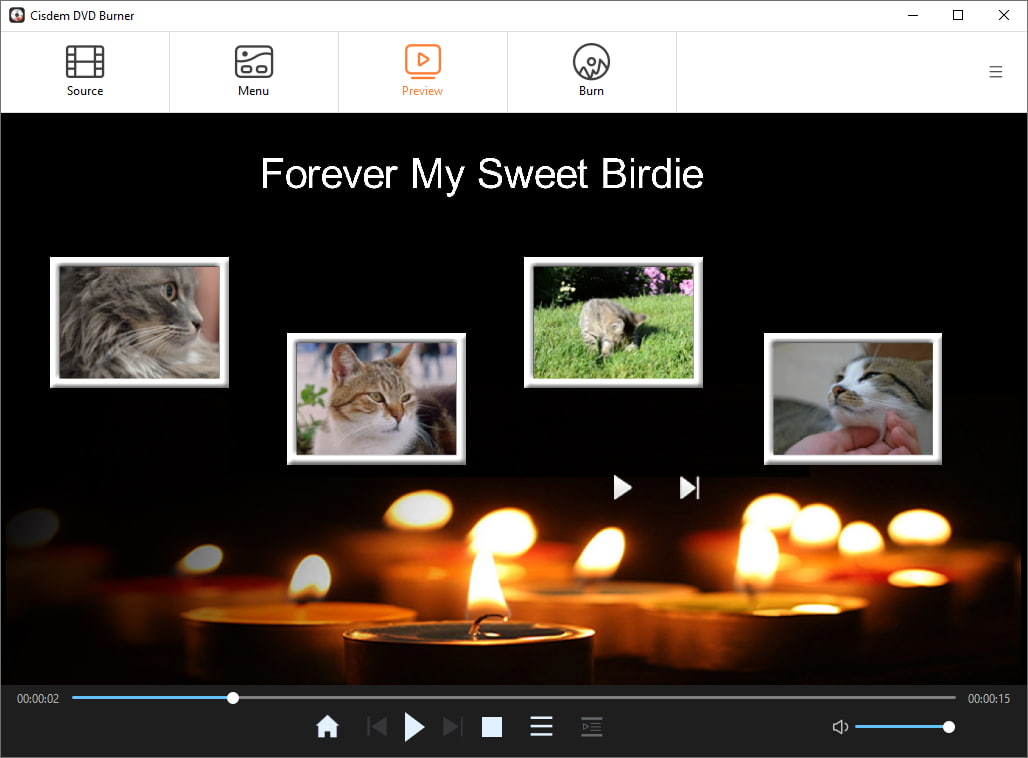
Task: Click the play arrow on DVD menu
Action: (x=622, y=488)
